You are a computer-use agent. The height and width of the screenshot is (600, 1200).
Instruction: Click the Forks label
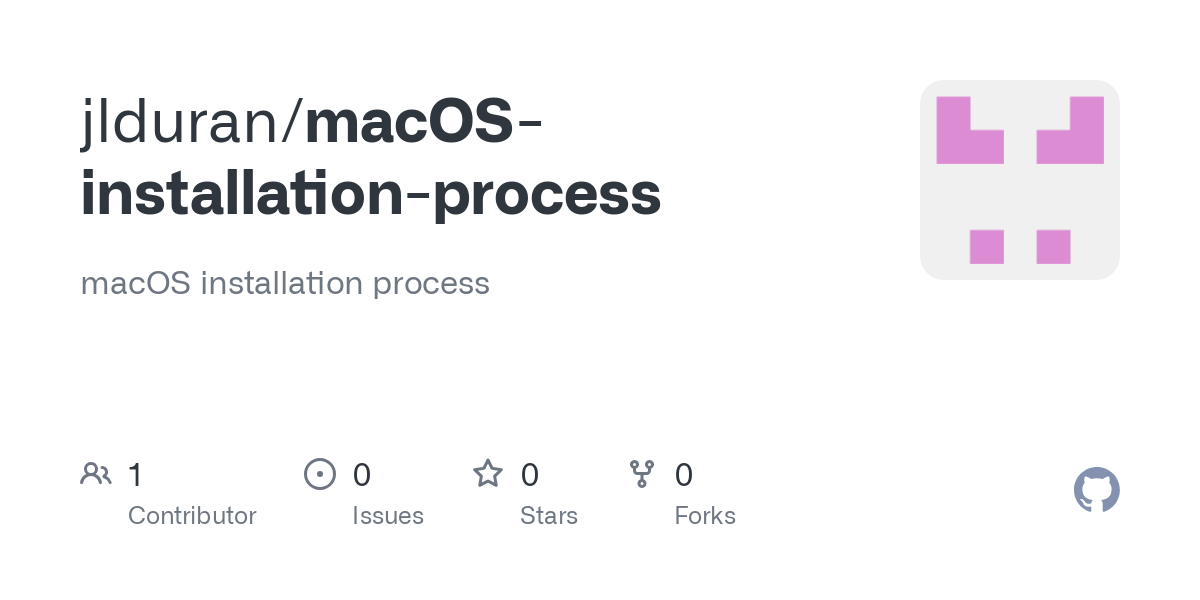coord(705,516)
